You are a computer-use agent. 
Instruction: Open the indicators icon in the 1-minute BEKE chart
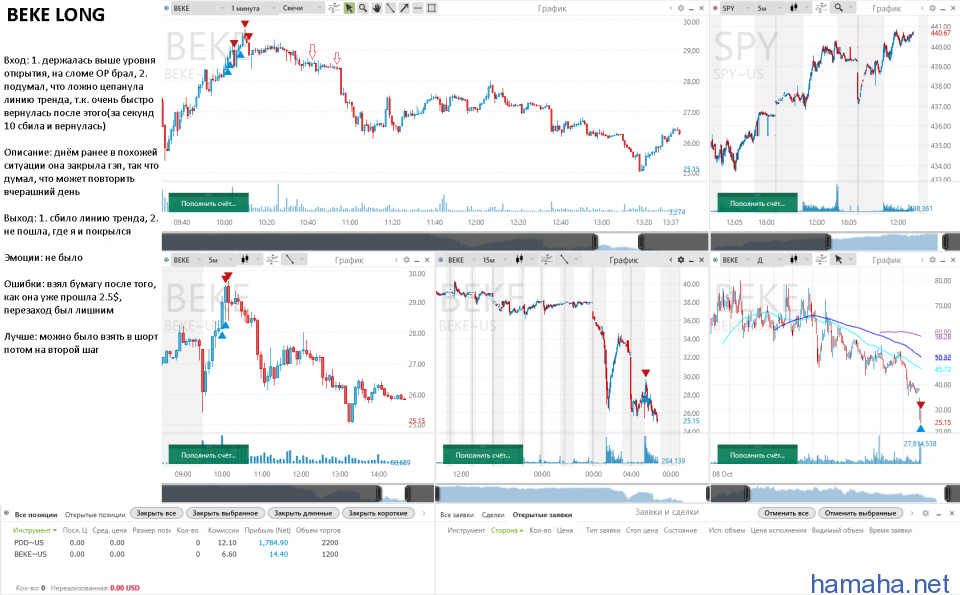(x=334, y=8)
